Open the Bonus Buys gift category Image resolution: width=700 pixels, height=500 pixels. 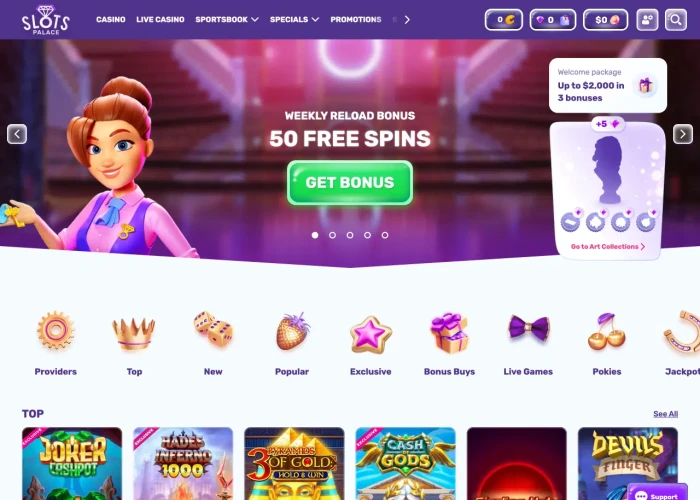[x=449, y=343]
